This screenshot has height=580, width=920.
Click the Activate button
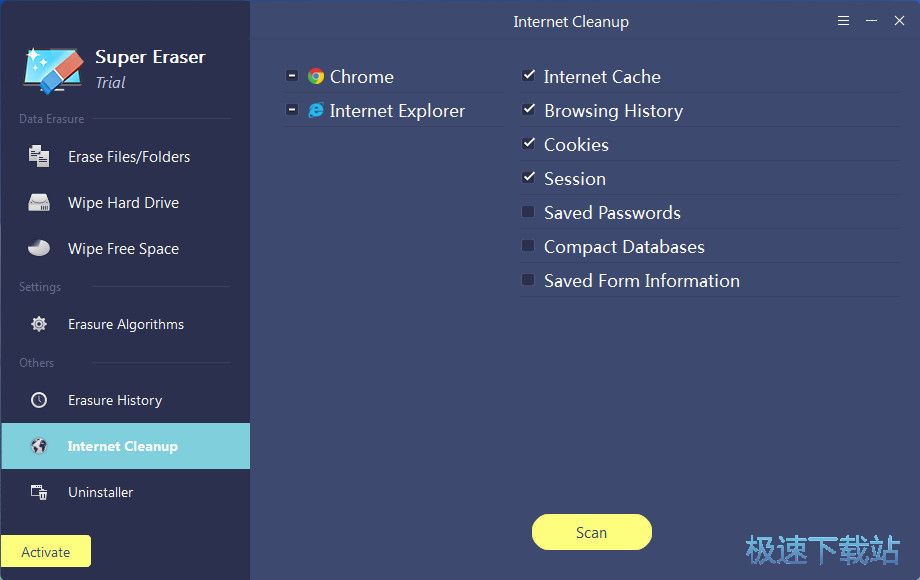pos(46,551)
